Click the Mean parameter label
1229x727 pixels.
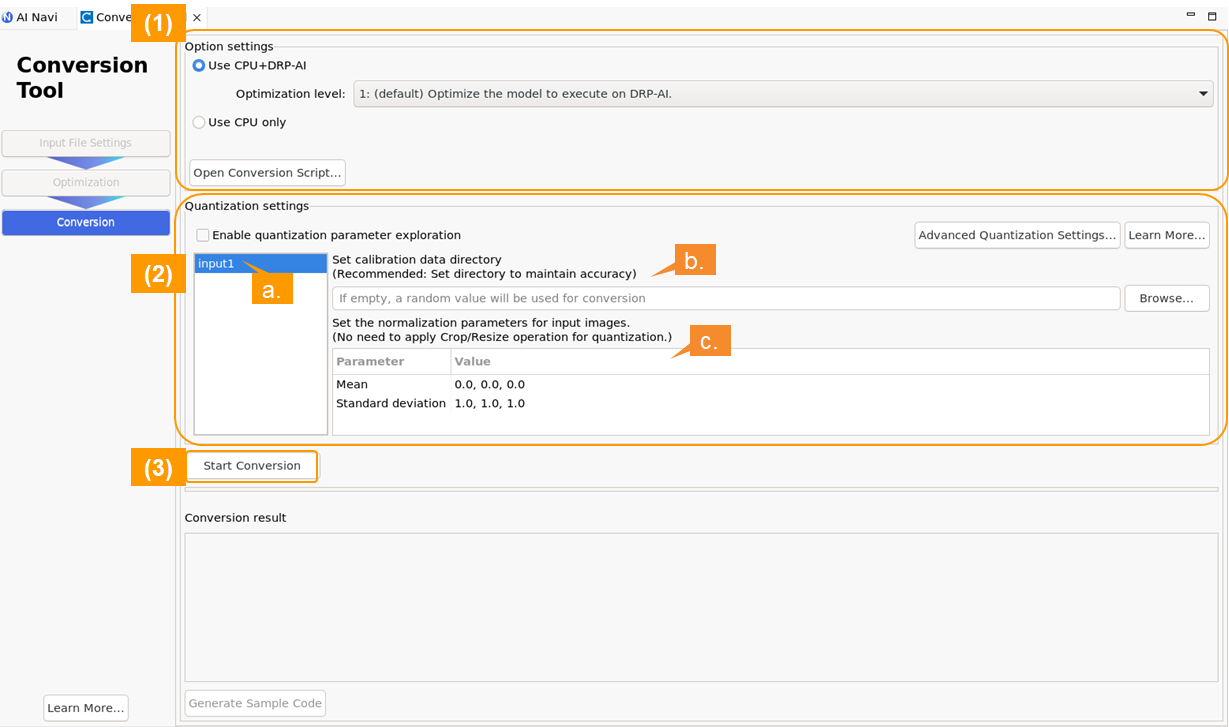click(x=352, y=384)
